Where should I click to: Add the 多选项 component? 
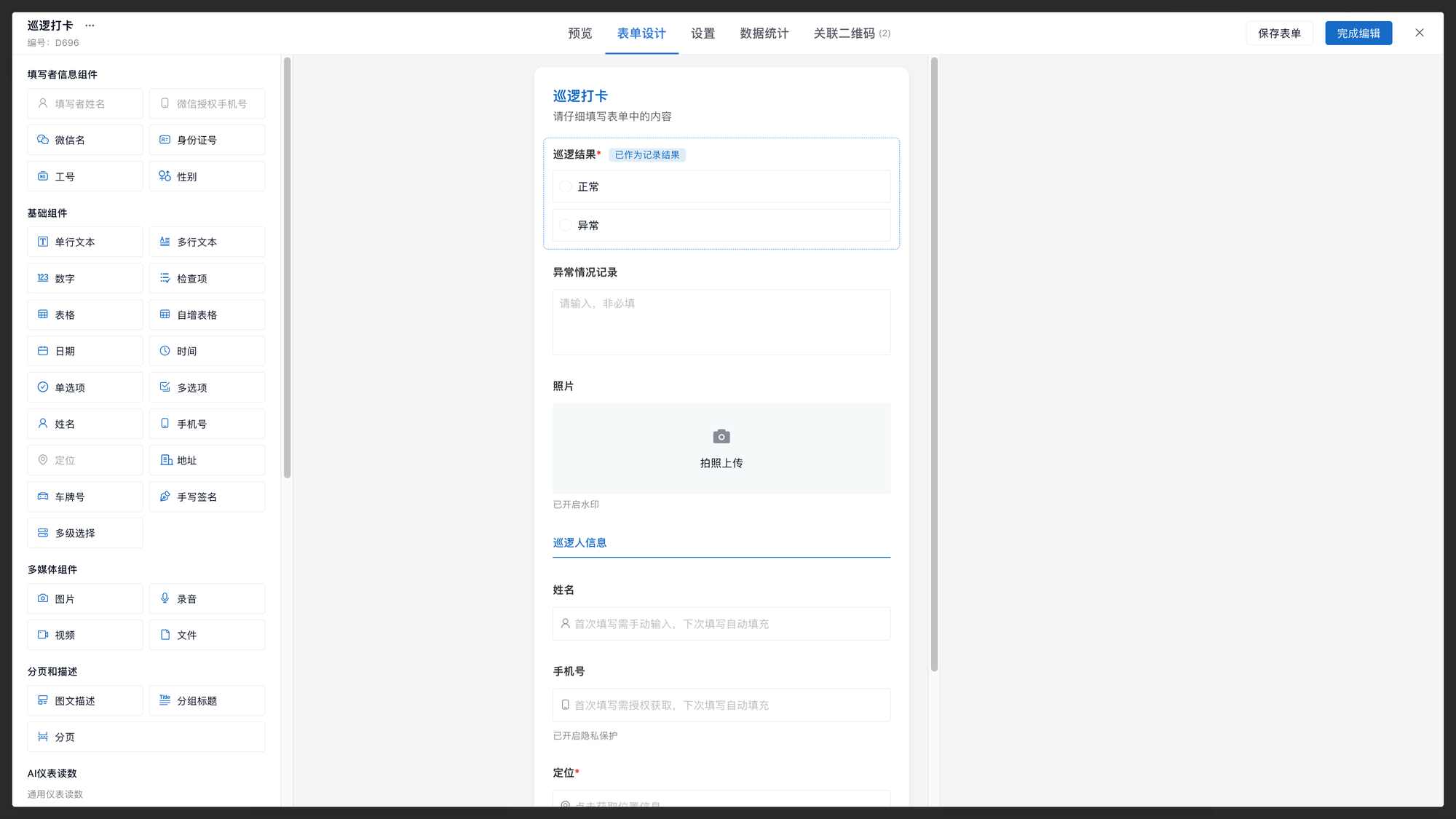click(207, 387)
